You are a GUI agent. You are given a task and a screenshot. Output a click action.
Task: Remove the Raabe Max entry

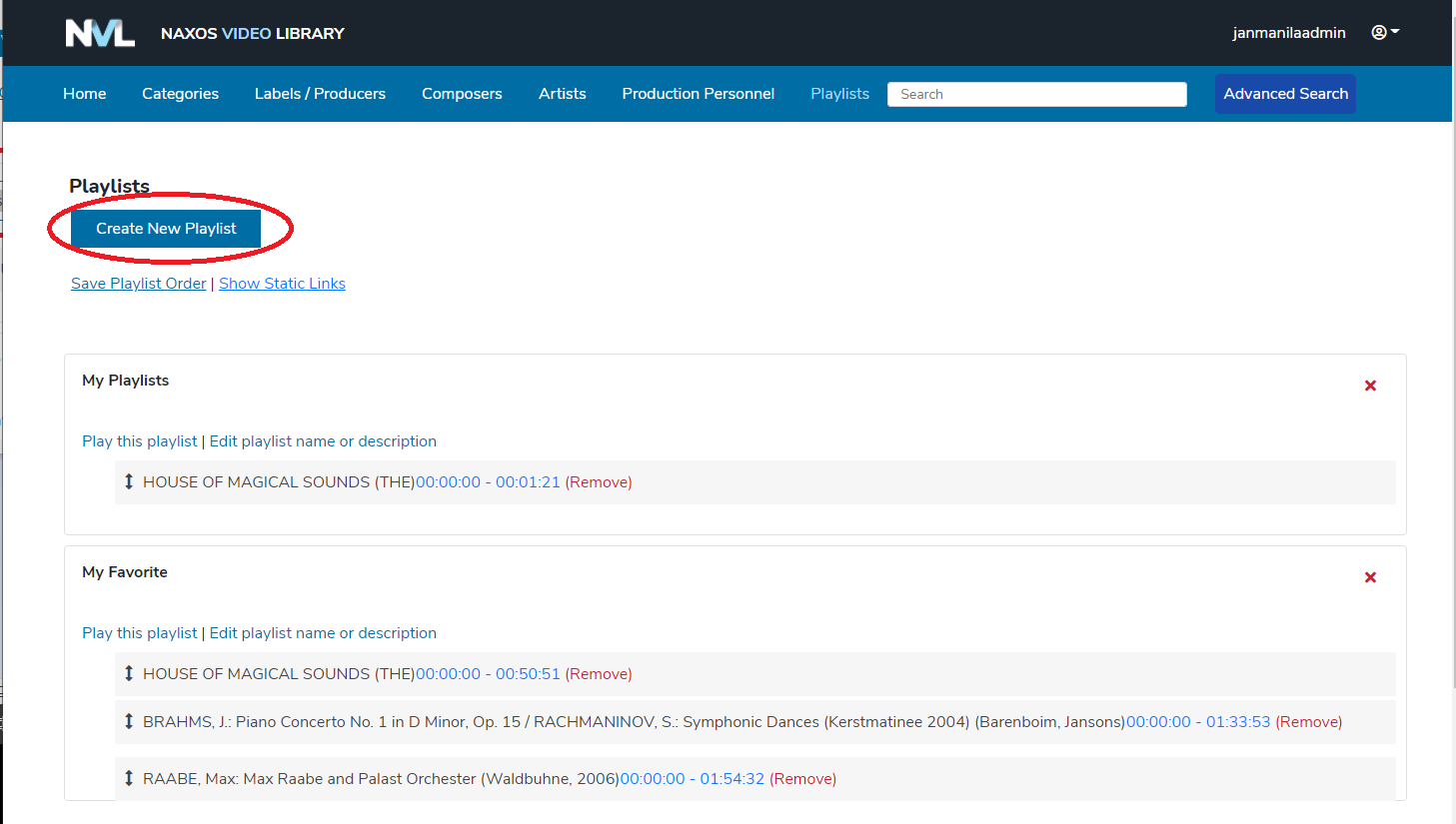[x=802, y=779]
